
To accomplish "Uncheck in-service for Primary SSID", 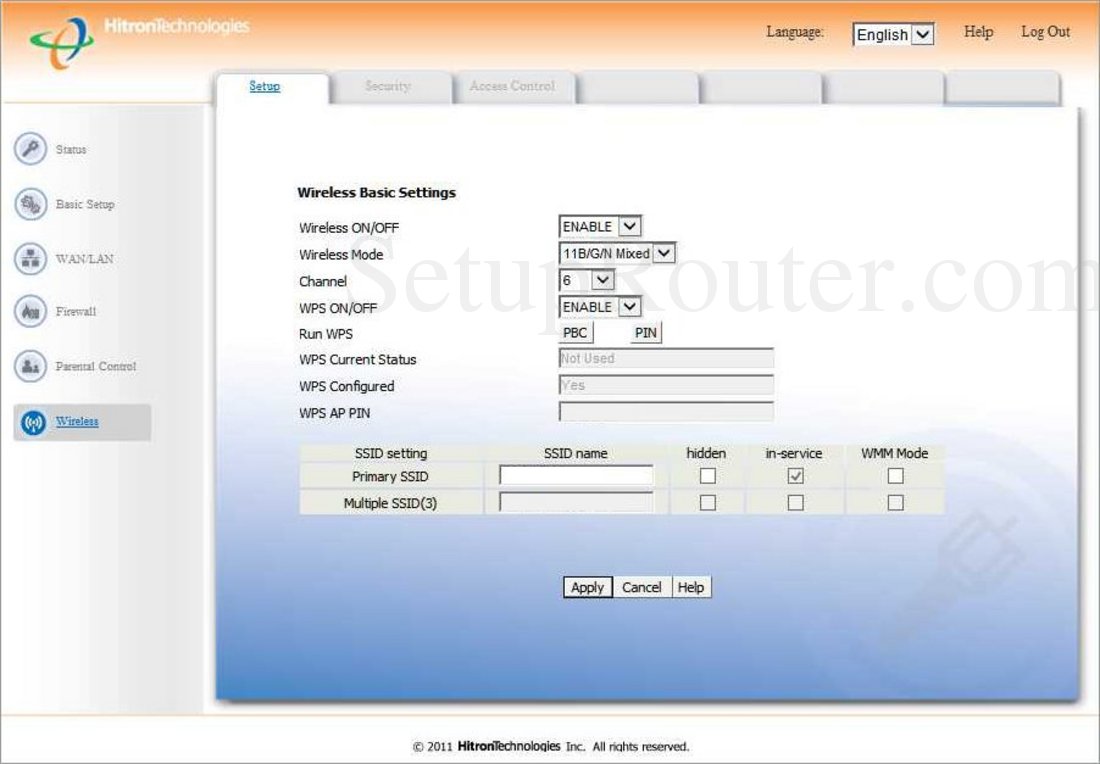I will tap(794, 476).
